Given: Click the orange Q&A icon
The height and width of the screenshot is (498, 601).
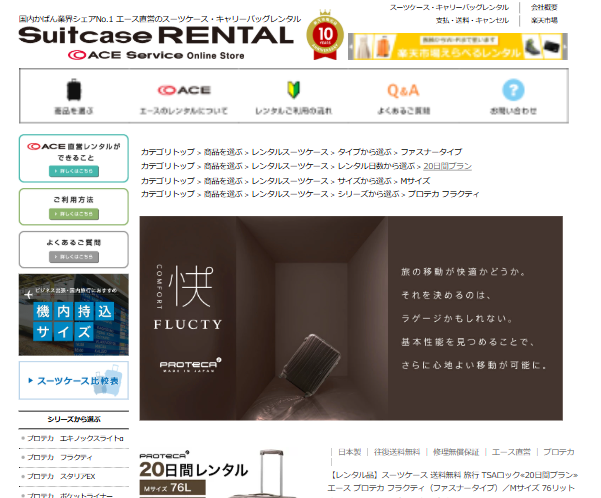Looking at the screenshot, I should 403,90.
